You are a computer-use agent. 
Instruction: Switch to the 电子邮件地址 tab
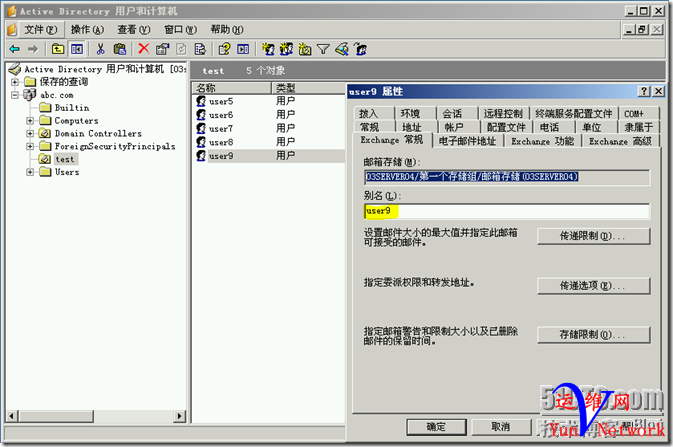(x=467, y=141)
